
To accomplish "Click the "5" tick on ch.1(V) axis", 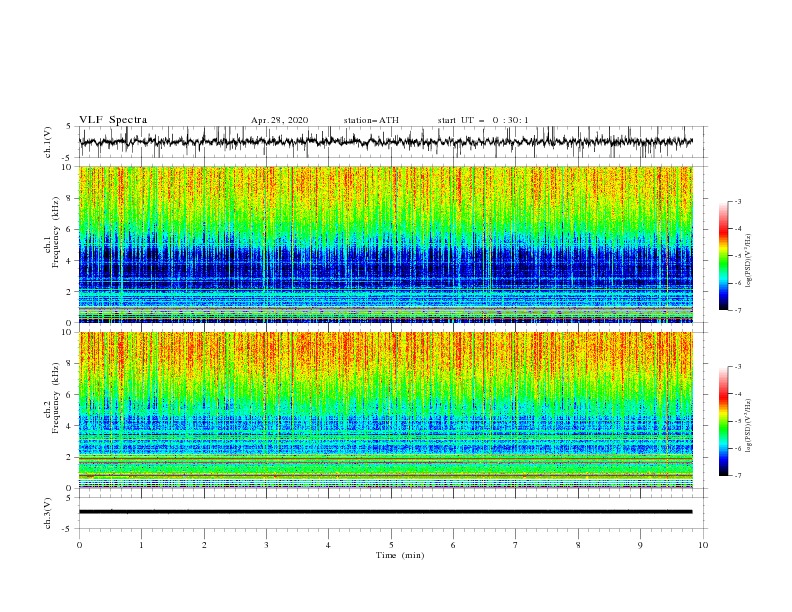I will (x=69, y=126).
